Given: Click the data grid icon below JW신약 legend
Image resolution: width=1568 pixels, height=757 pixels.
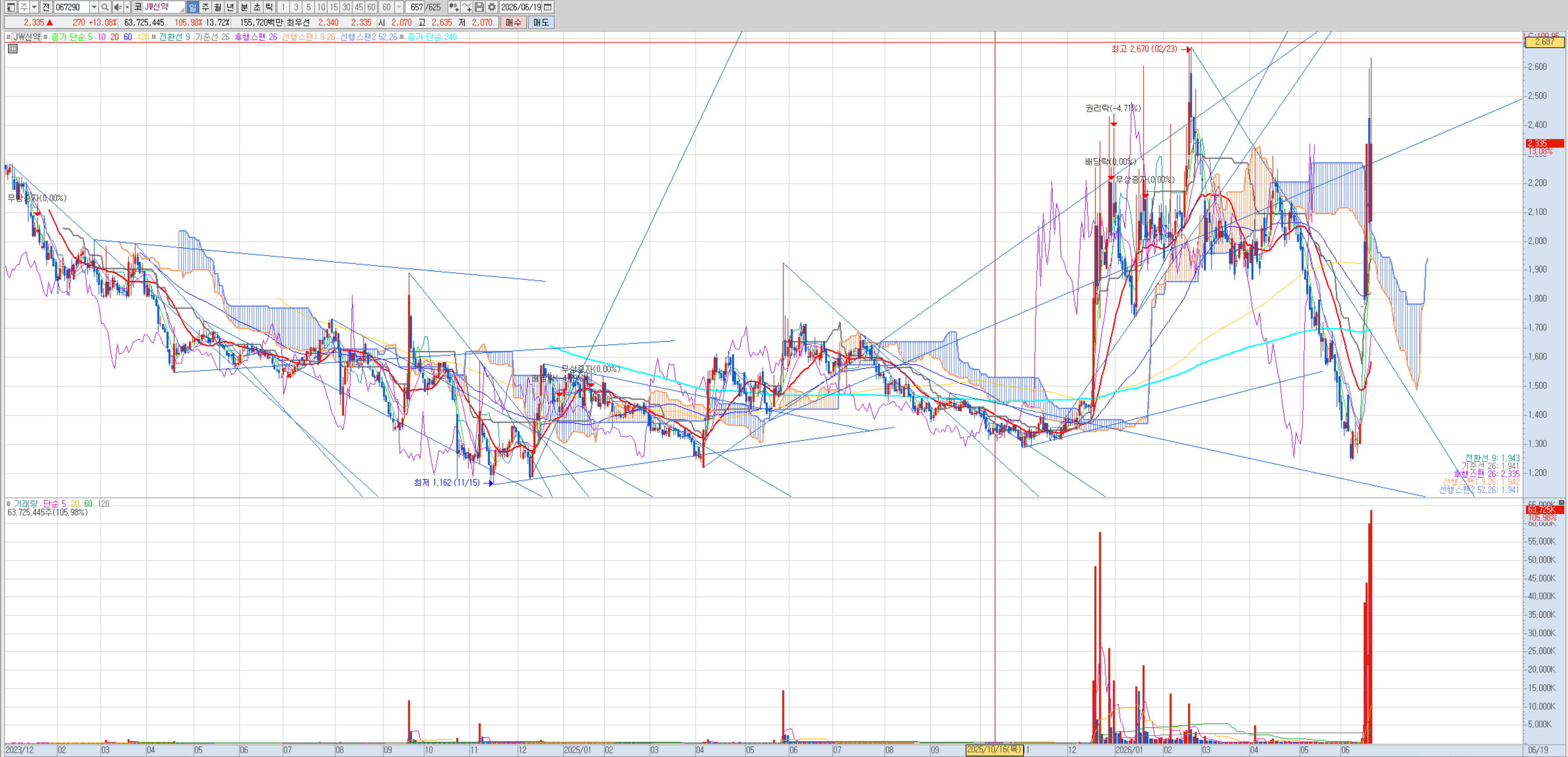Looking at the screenshot, I should click(12, 49).
